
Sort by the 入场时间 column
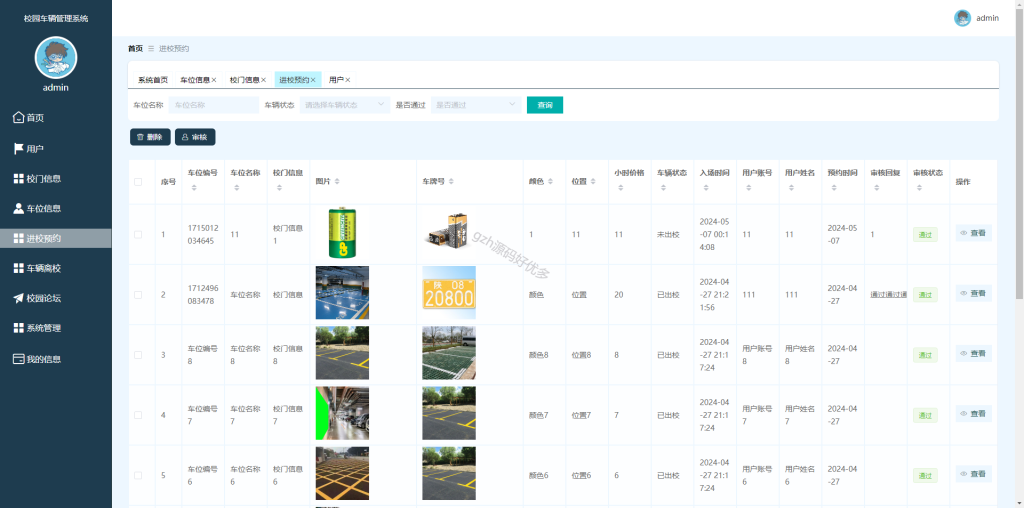click(706, 188)
